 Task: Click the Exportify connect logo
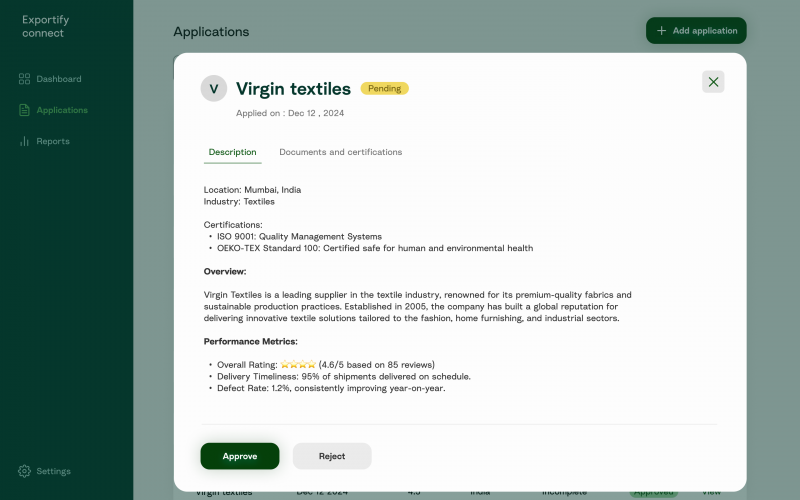coord(43,26)
